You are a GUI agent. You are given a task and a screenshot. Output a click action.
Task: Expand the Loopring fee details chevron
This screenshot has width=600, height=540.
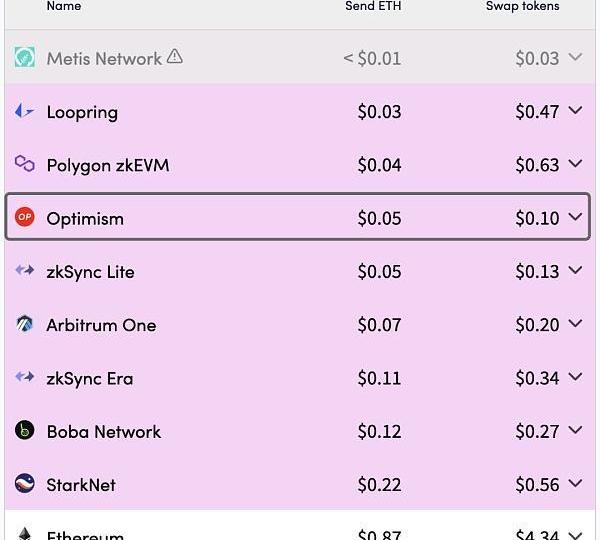pos(575,111)
